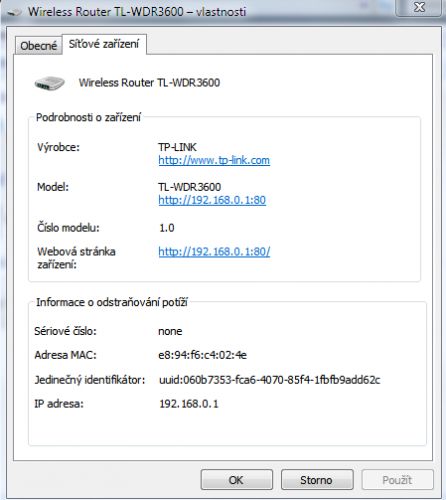The width and height of the screenshot is (446, 500).
Task: Click the model number value 1.0
Action: pos(167,228)
